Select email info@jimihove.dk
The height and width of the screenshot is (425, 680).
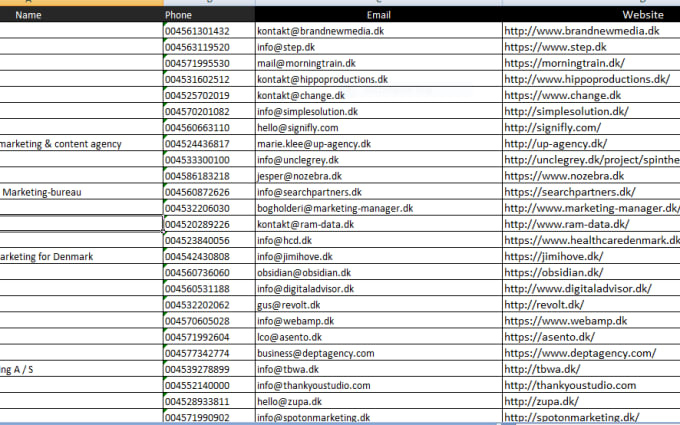pyautogui.click(x=295, y=256)
